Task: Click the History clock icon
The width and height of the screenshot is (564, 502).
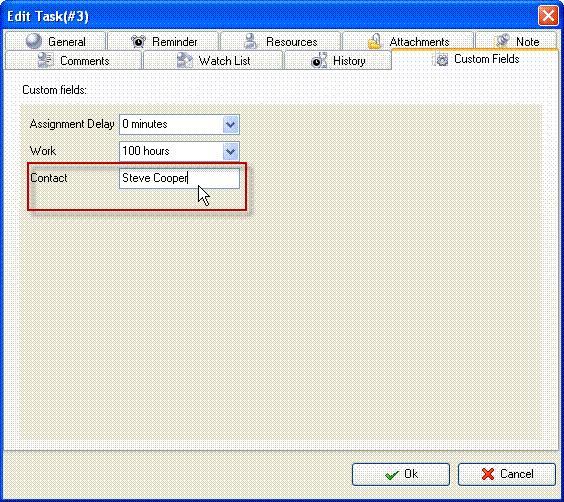Action: pos(319,60)
